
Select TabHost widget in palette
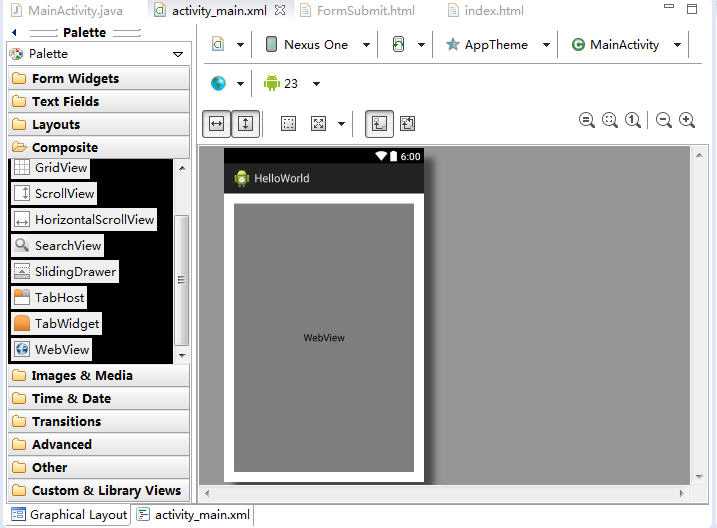click(x=48, y=298)
